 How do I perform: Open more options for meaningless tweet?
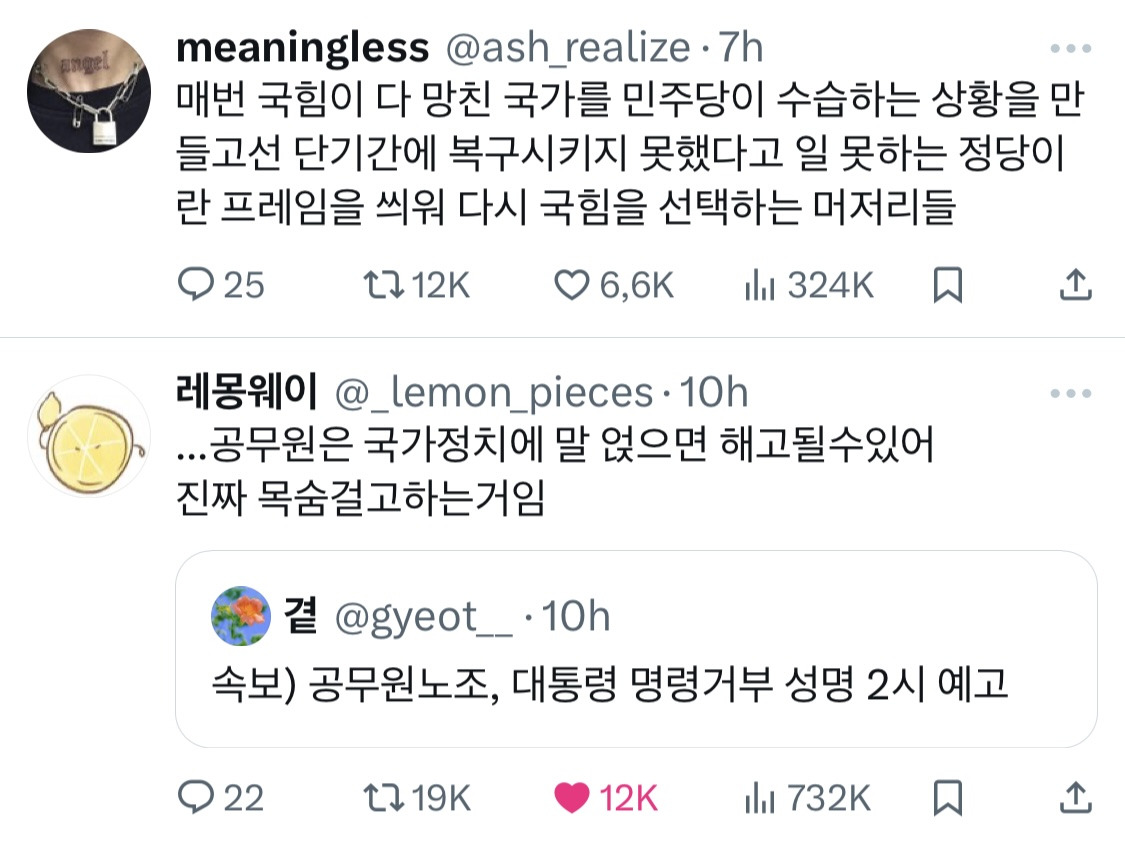[1071, 48]
